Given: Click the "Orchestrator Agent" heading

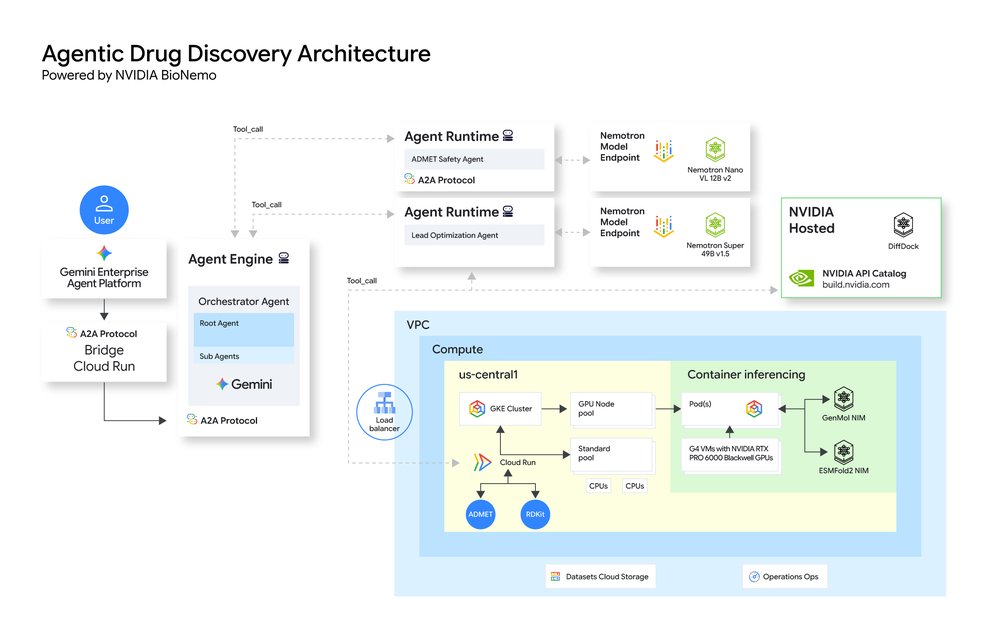Looking at the screenshot, I should point(244,302).
